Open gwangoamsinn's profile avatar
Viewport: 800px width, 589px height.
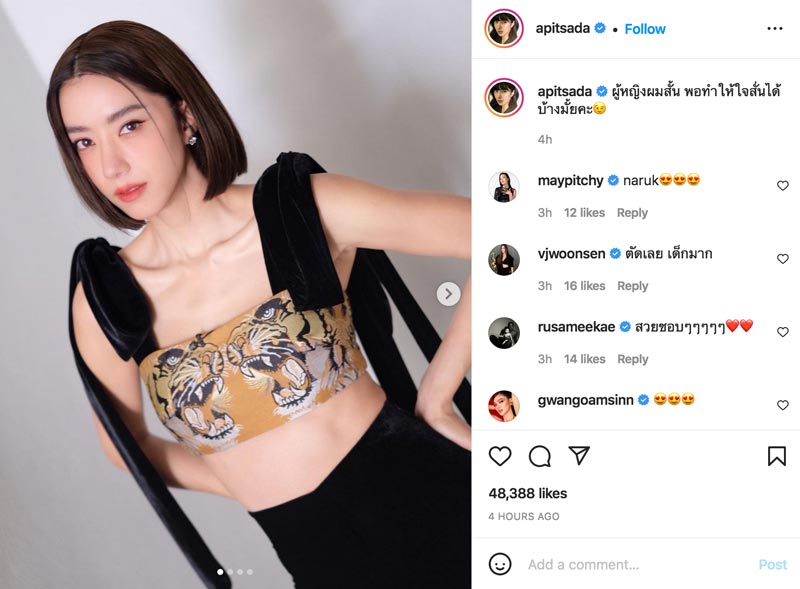tap(504, 406)
